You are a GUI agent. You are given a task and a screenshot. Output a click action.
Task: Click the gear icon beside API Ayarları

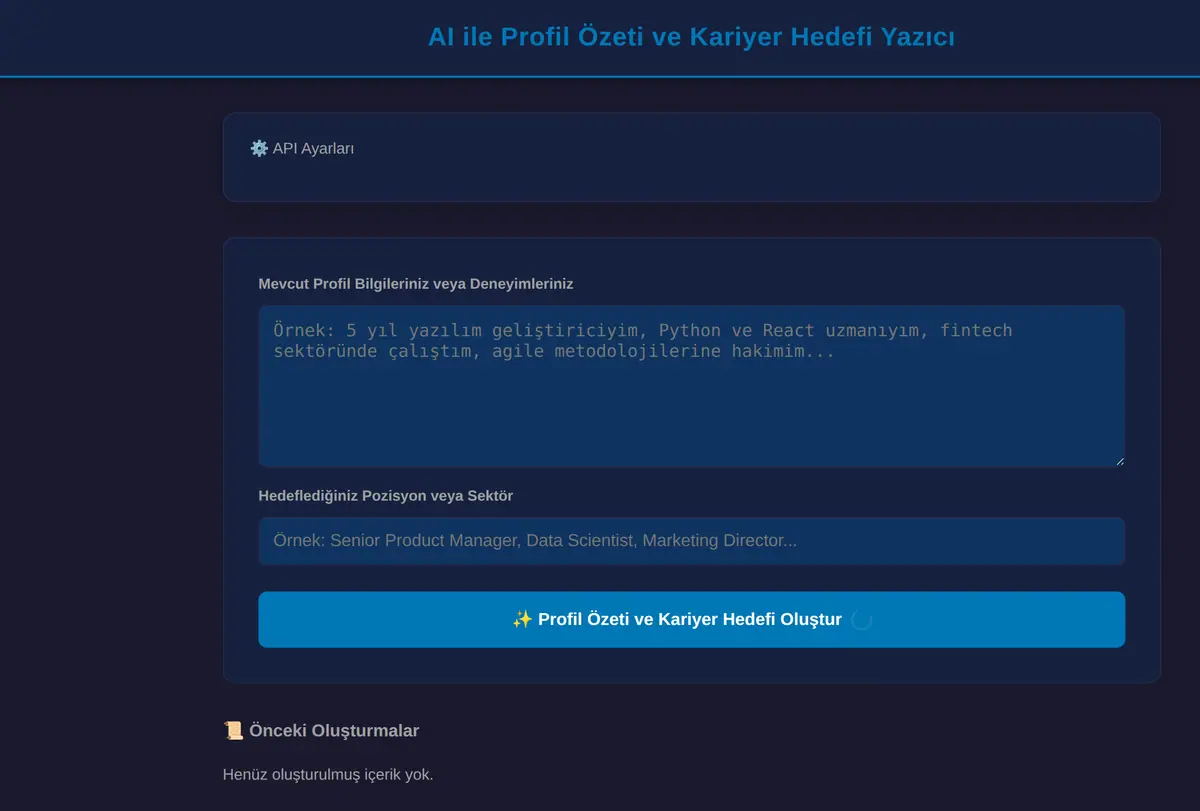click(x=259, y=148)
